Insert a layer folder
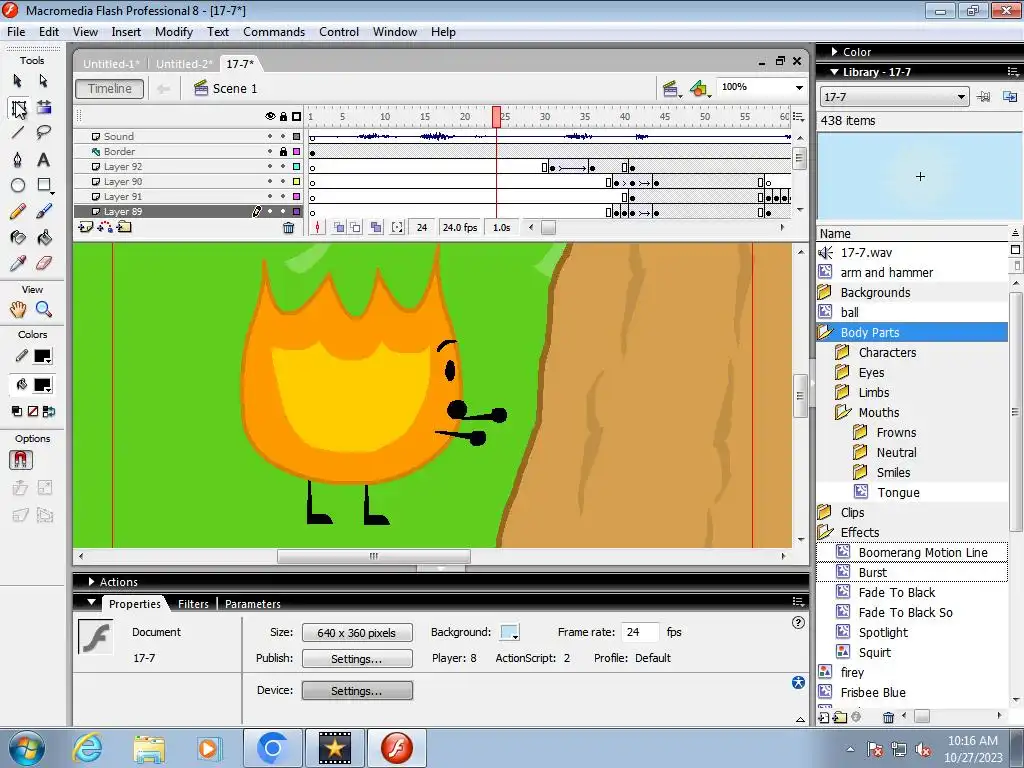This screenshot has width=1024, height=768. (124, 227)
